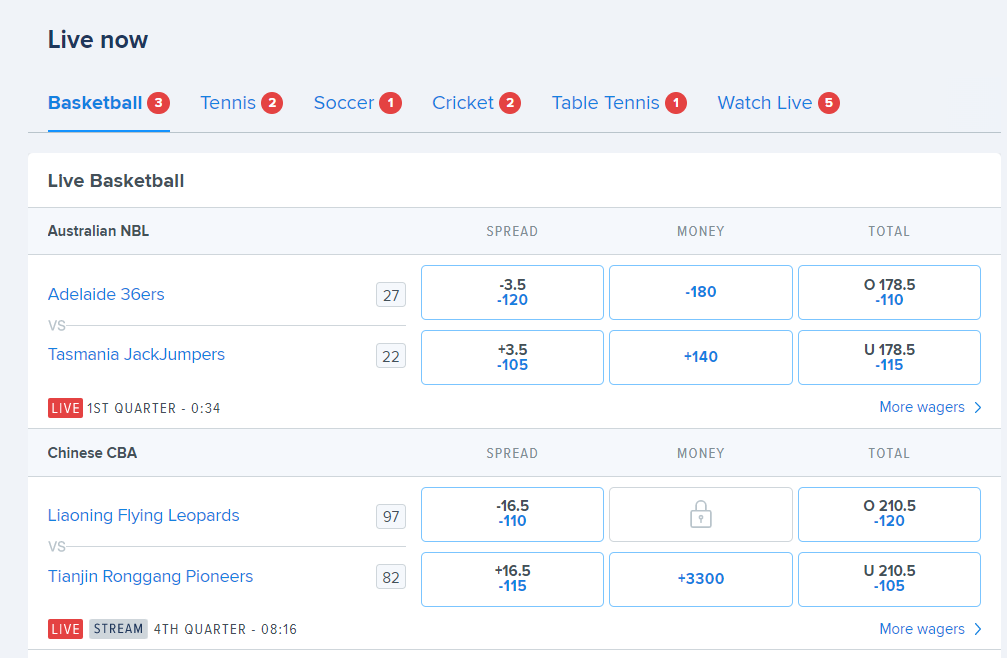Click the STREAM badge on CBA game

click(118, 629)
